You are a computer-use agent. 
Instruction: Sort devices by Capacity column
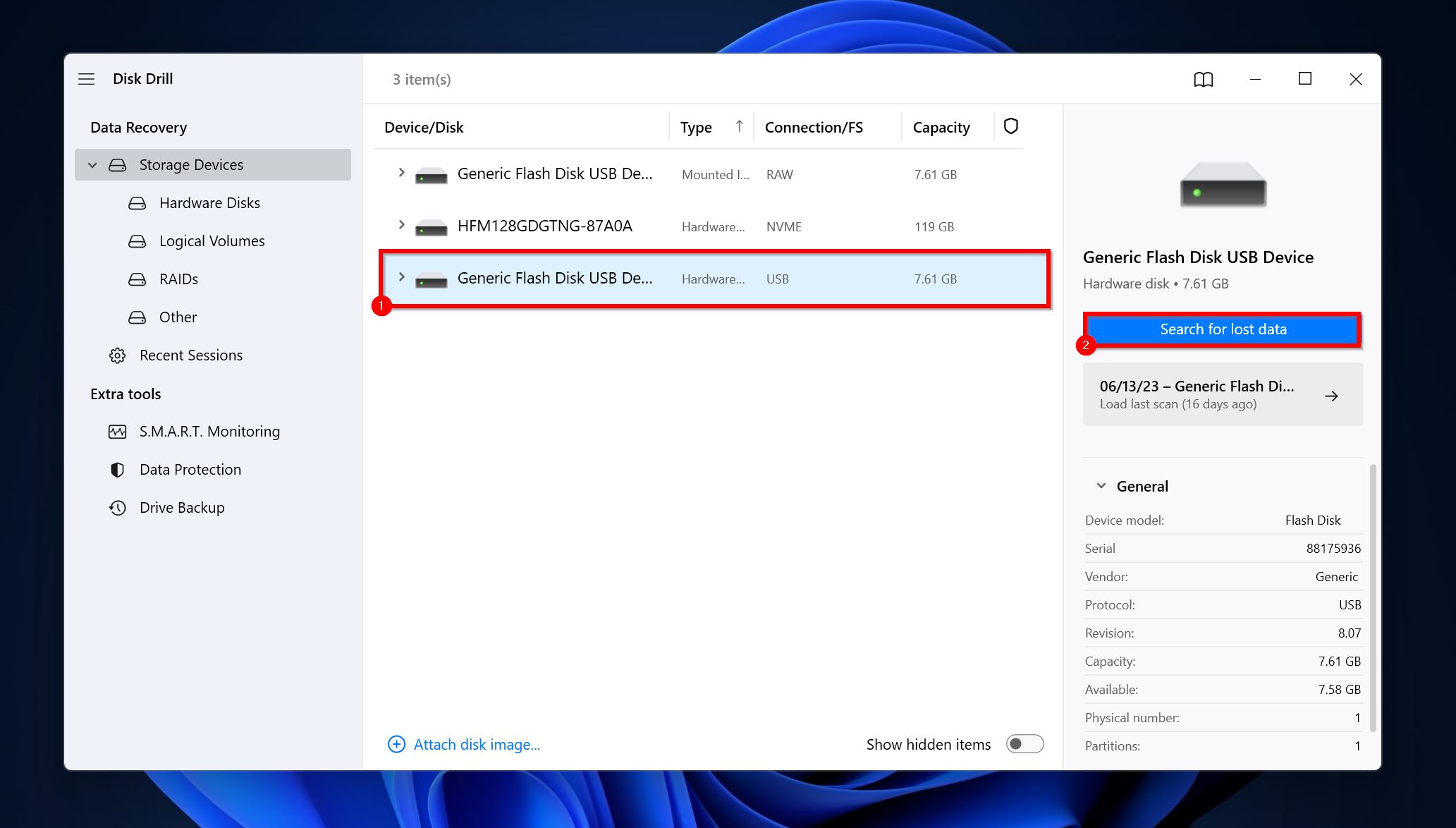pos(941,127)
